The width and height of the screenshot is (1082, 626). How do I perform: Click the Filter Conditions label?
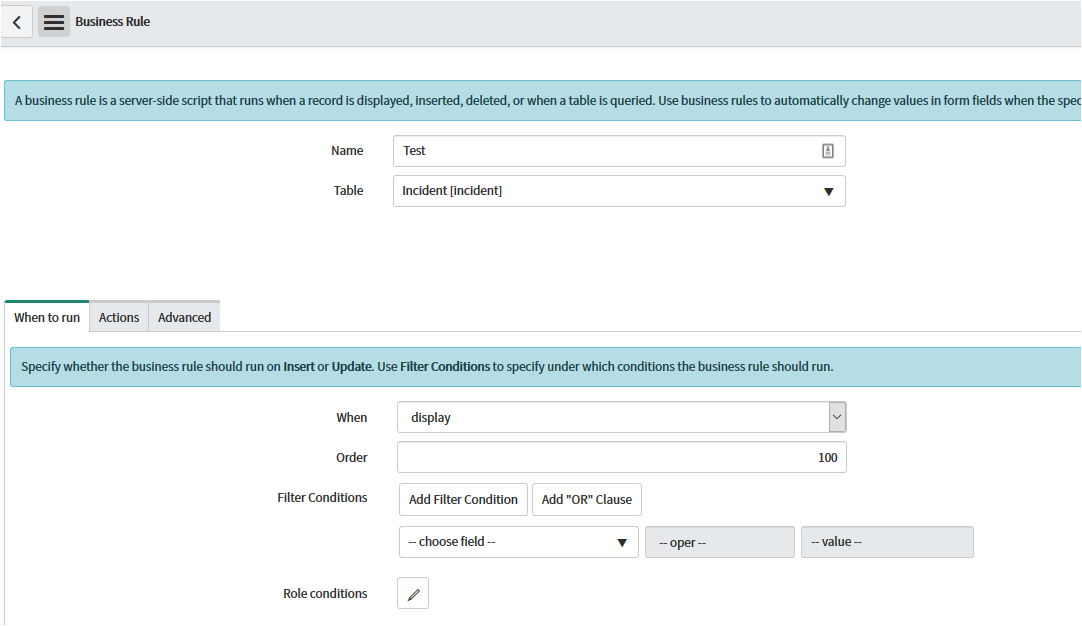click(322, 498)
